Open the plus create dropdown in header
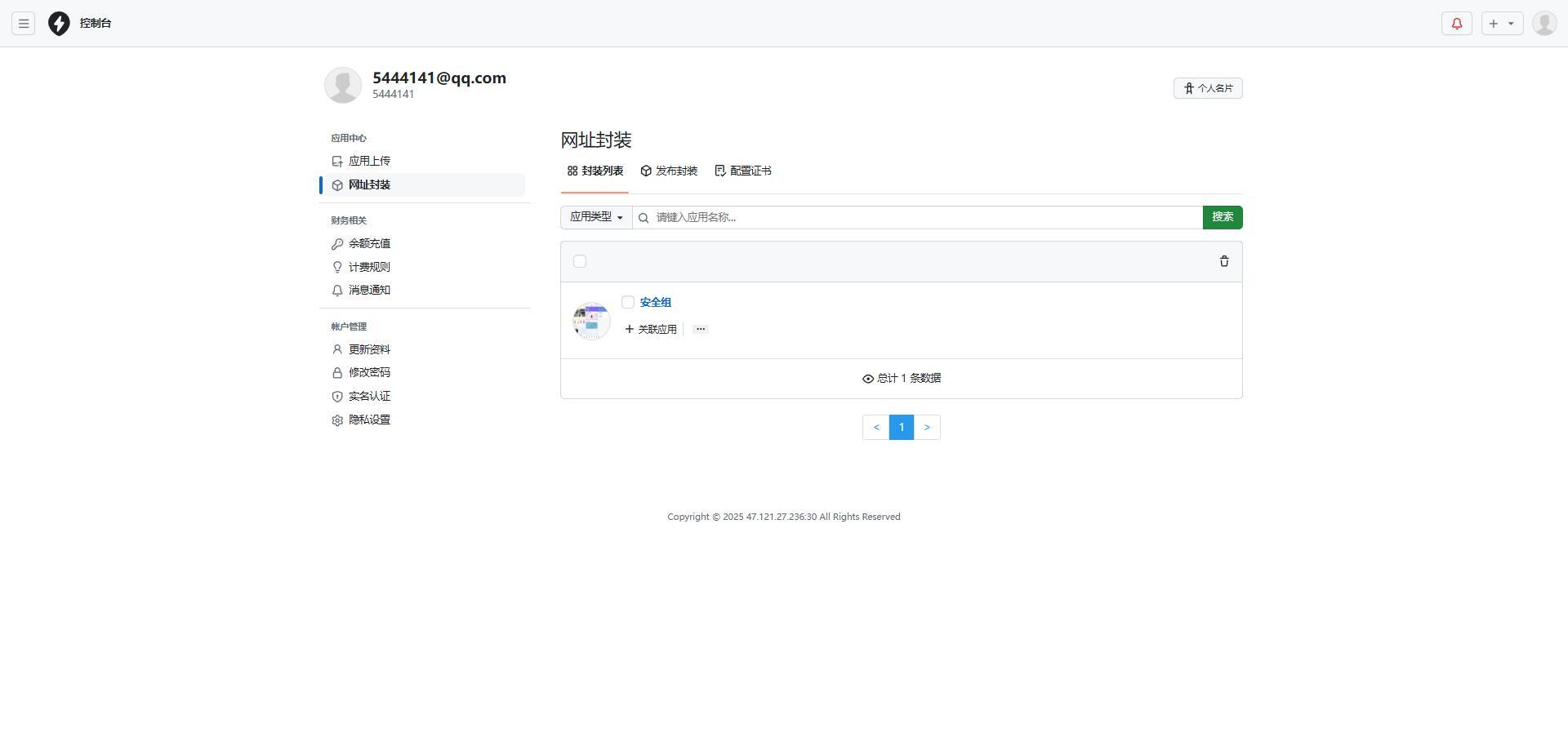The width and height of the screenshot is (1568, 746). tap(1501, 24)
